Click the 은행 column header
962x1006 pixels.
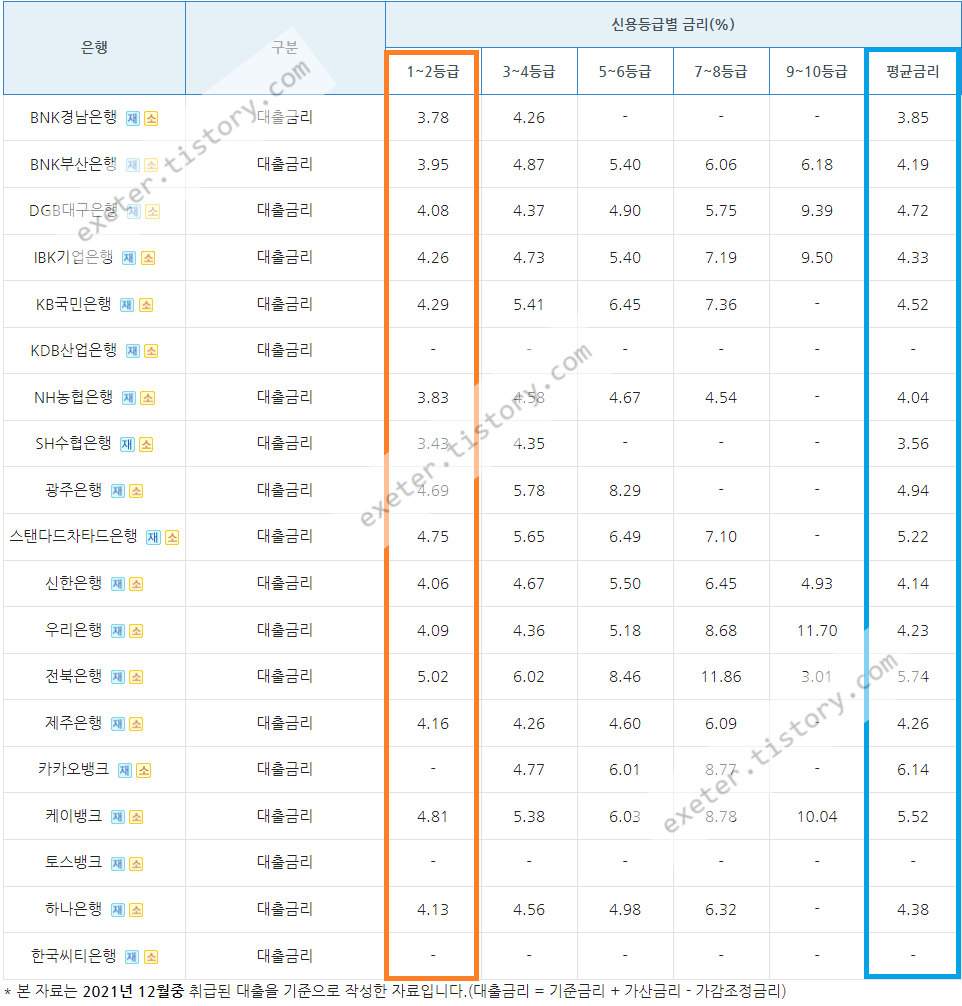94,47
